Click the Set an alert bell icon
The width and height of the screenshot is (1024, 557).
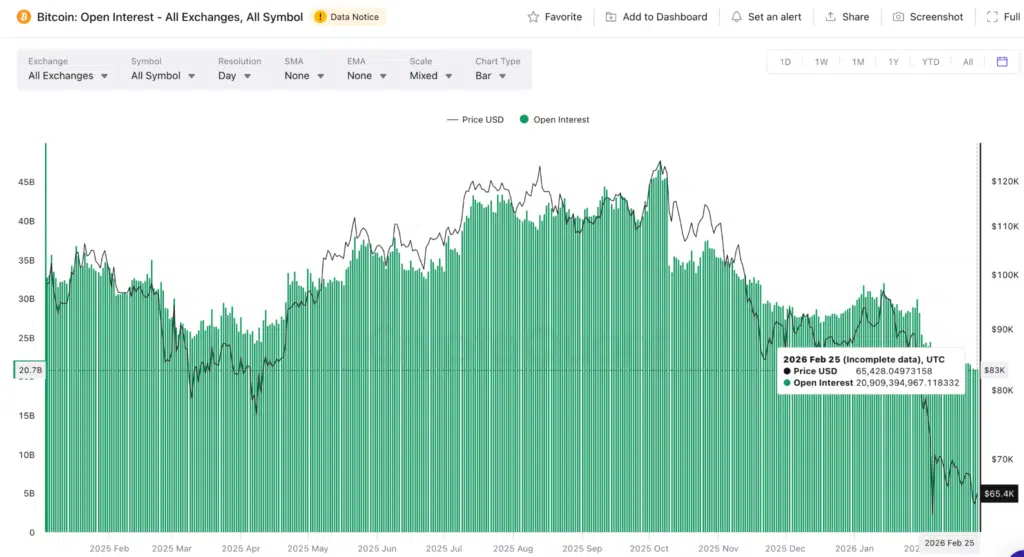[737, 17]
